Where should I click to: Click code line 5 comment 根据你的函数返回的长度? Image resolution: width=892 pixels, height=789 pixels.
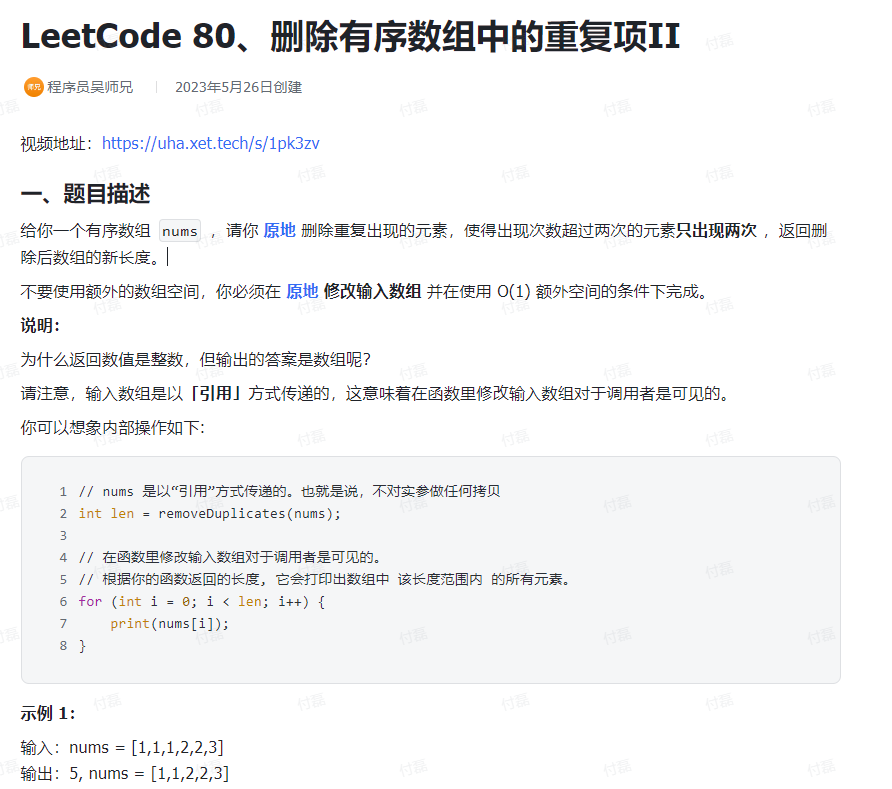coord(324,580)
